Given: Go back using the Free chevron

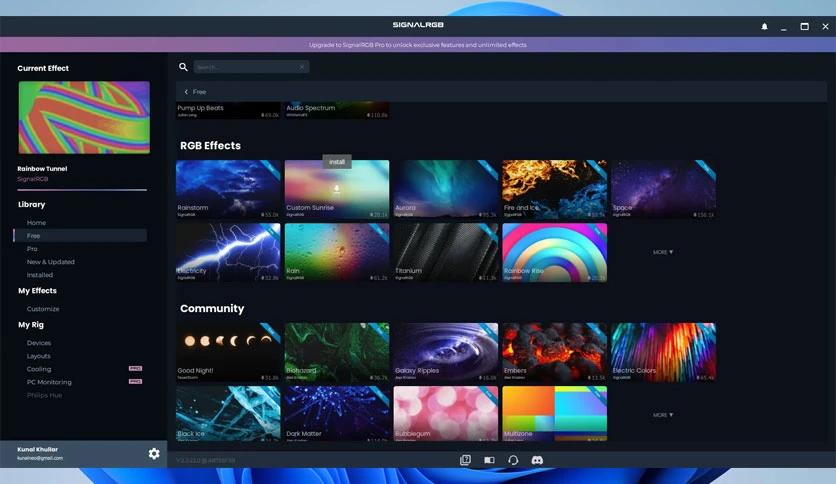Looking at the screenshot, I should 186,92.
